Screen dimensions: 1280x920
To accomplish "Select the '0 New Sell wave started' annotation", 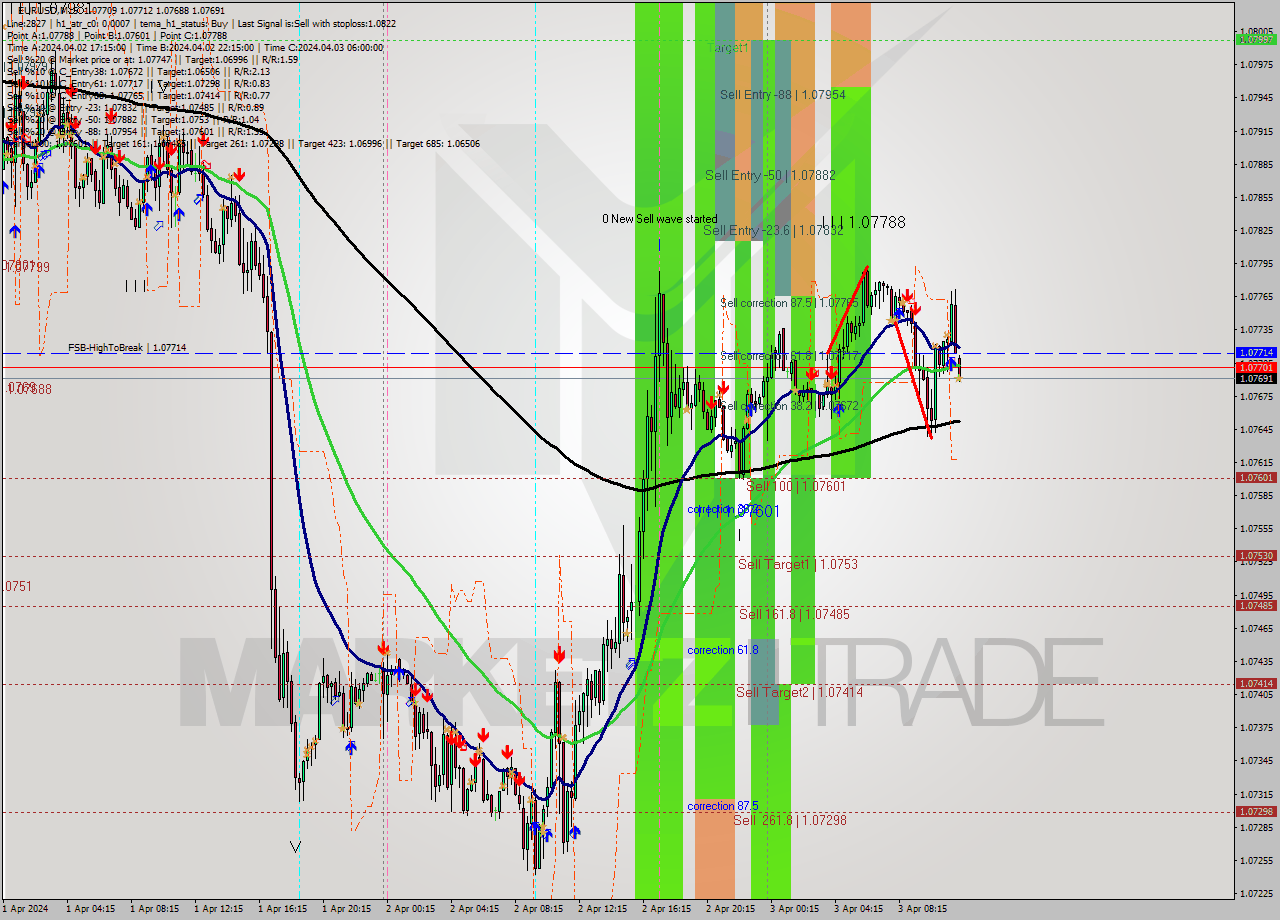I will click(x=659, y=219).
